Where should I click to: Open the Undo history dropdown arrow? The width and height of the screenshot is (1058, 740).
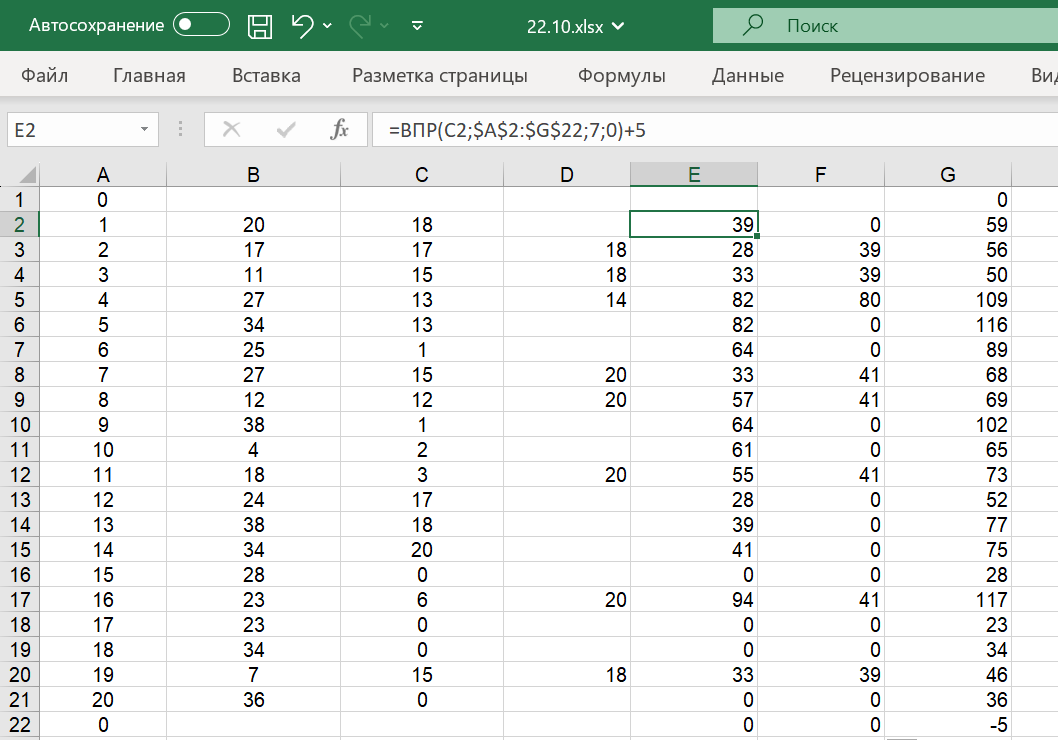coord(328,27)
